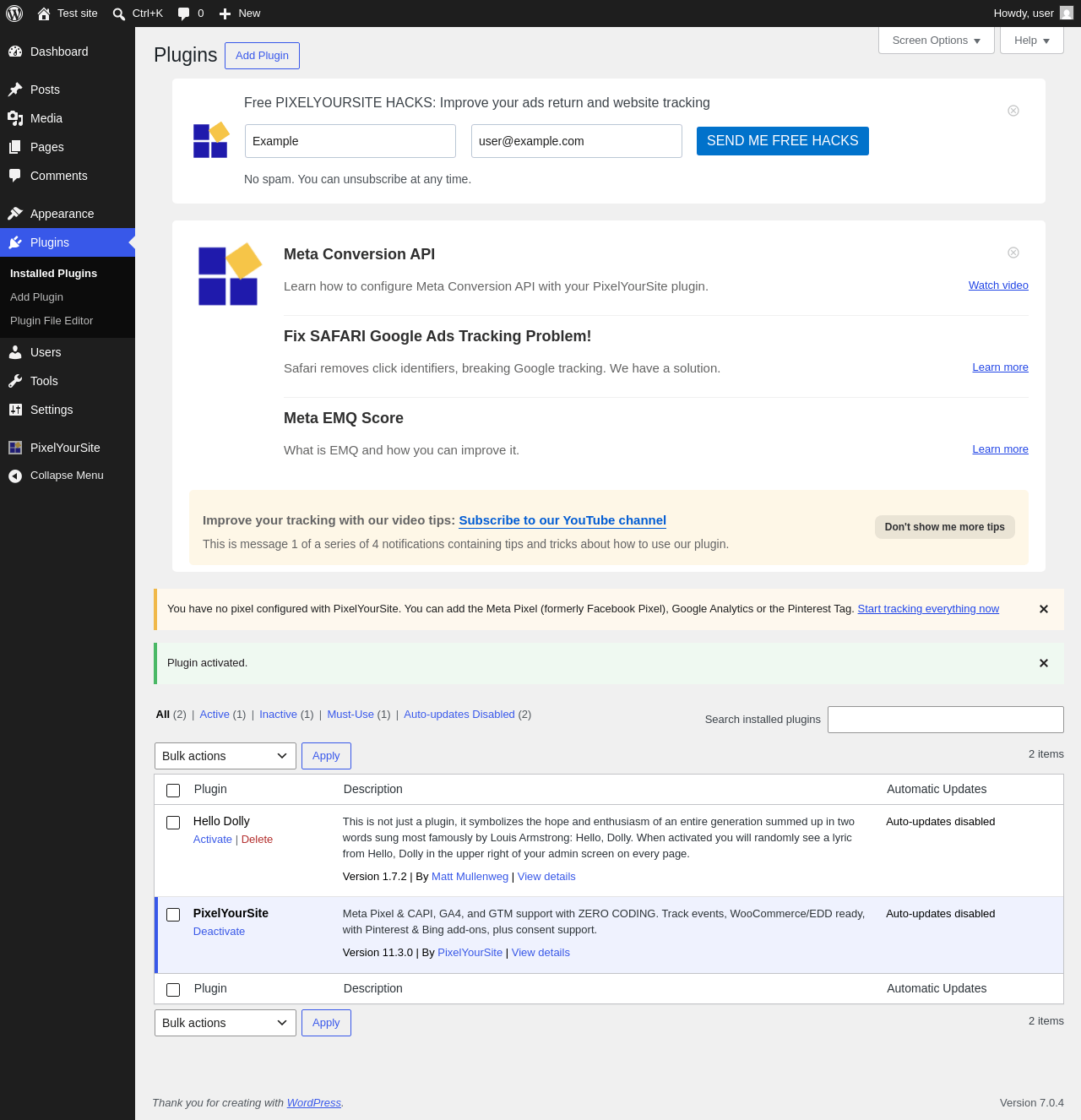Click the comments bubble icon in admin bar

[183, 14]
